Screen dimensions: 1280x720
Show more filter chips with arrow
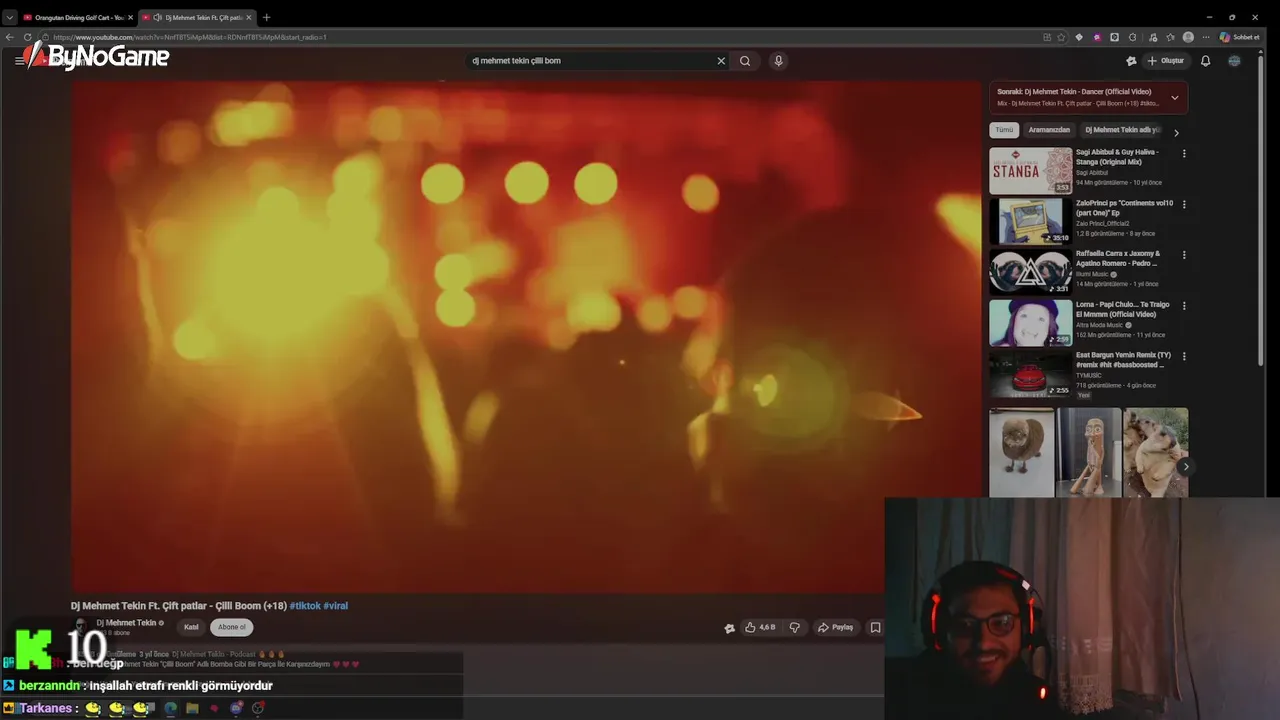pos(1176,132)
